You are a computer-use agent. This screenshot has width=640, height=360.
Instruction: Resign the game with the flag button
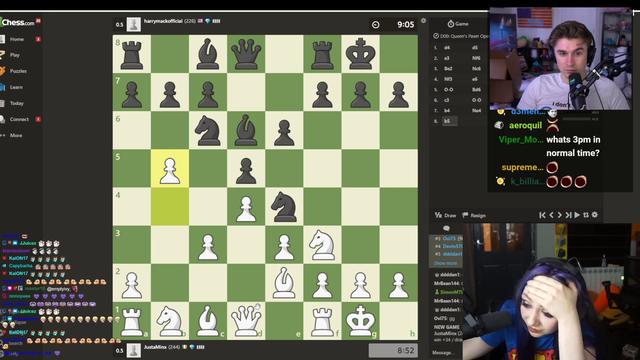pos(473,215)
